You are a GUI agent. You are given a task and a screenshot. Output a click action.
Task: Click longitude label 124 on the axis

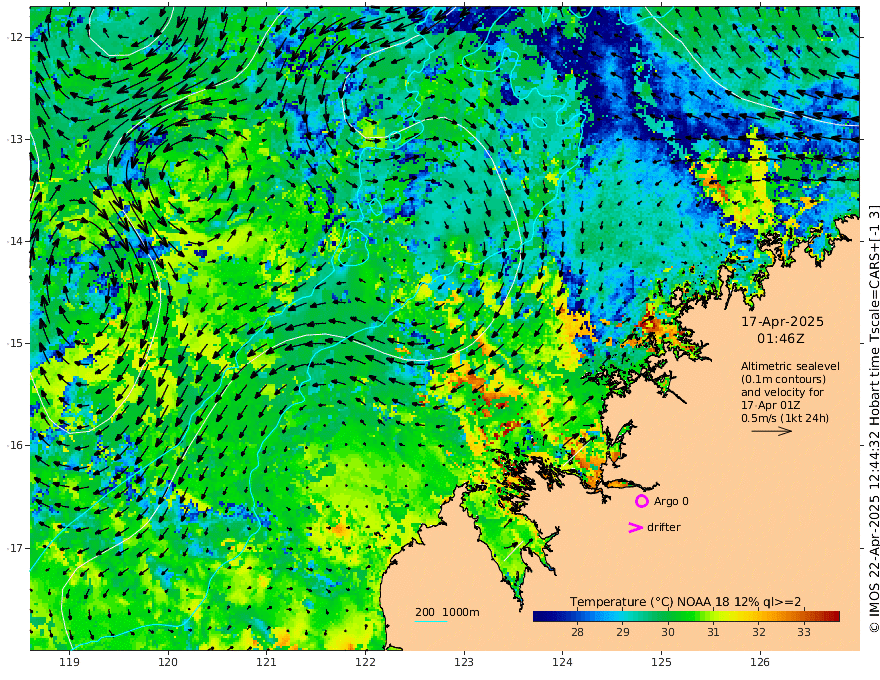coord(563,663)
